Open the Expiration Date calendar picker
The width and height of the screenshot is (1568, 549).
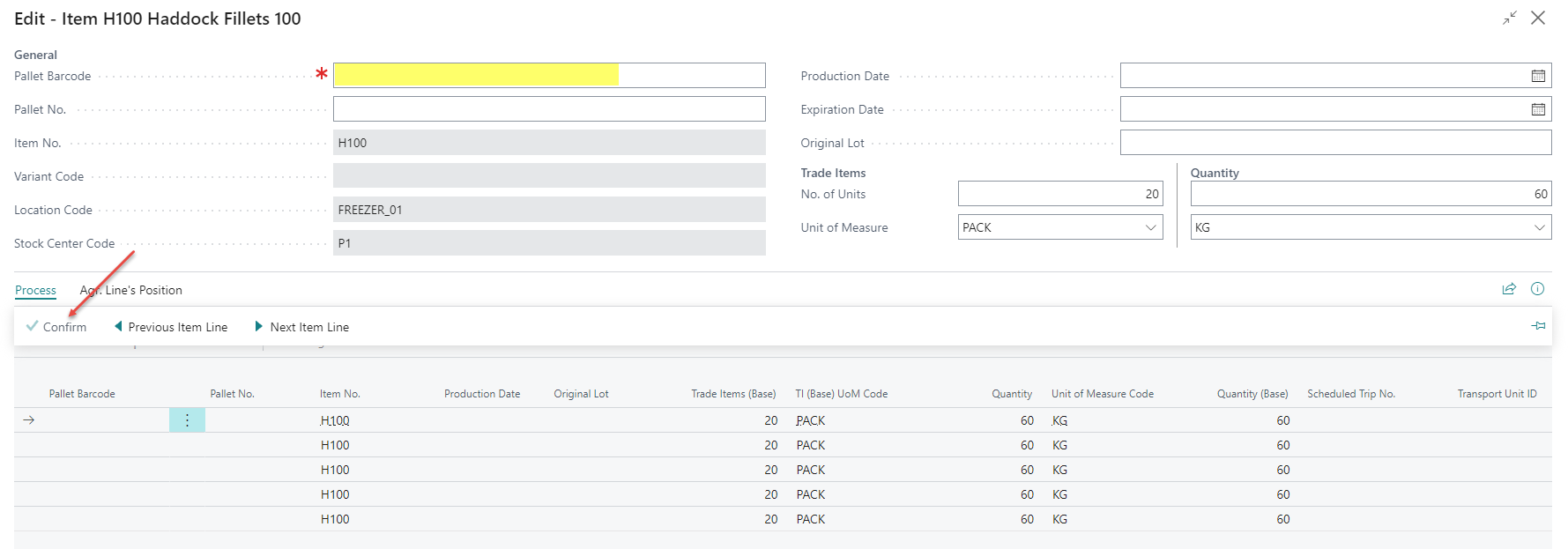click(1537, 109)
